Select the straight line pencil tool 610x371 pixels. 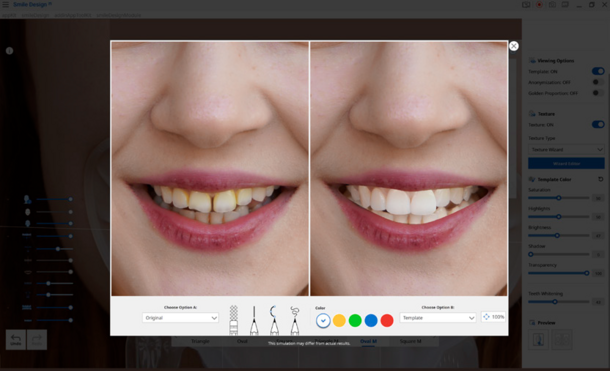click(254, 320)
